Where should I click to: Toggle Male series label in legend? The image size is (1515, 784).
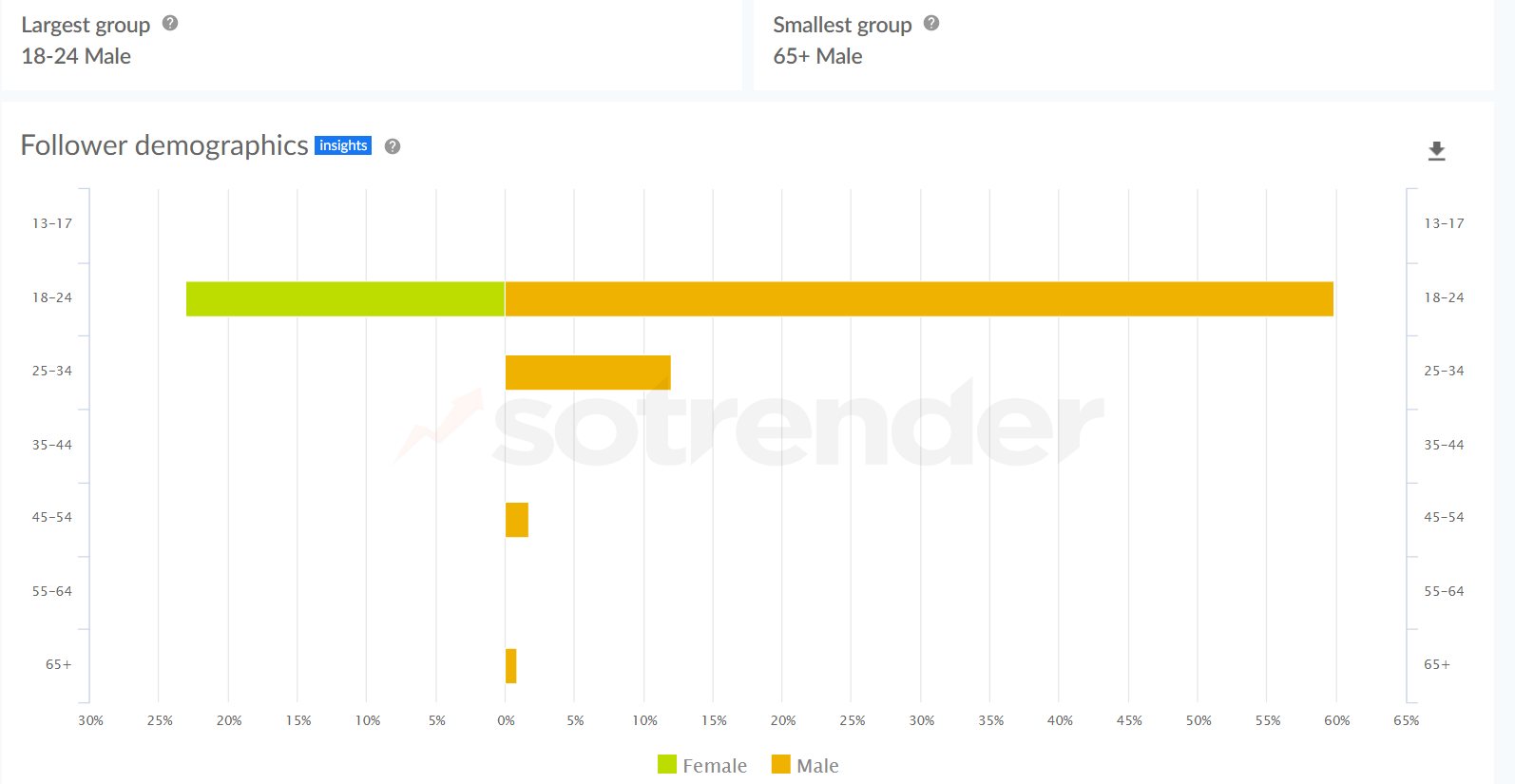pos(817,766)
